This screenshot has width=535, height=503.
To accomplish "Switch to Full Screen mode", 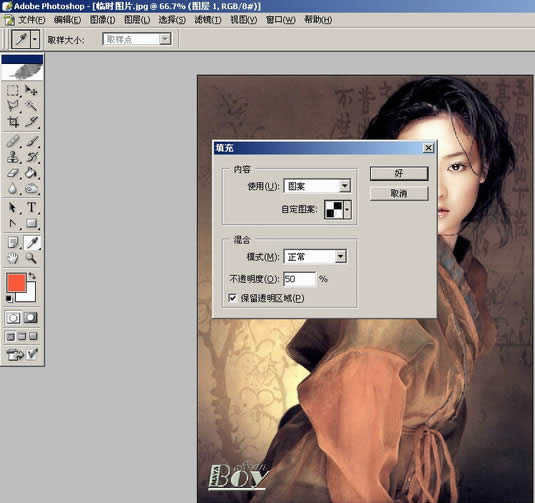I will (x=33, y=337).
